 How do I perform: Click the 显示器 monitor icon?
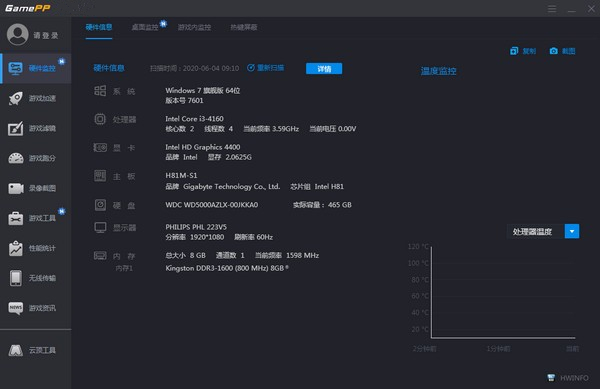coord(100,228)
